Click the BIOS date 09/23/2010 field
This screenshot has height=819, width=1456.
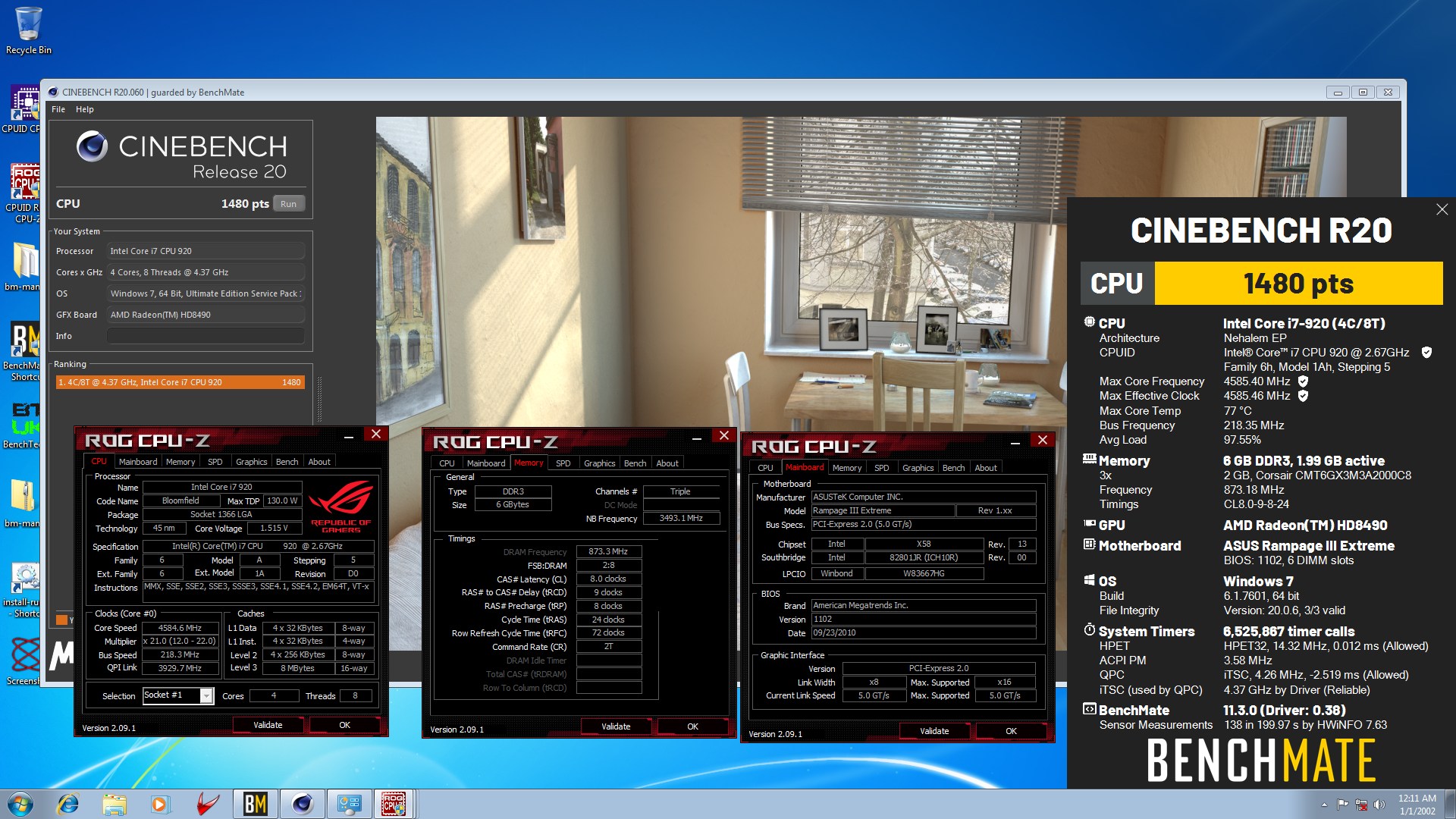click(924, 632)
